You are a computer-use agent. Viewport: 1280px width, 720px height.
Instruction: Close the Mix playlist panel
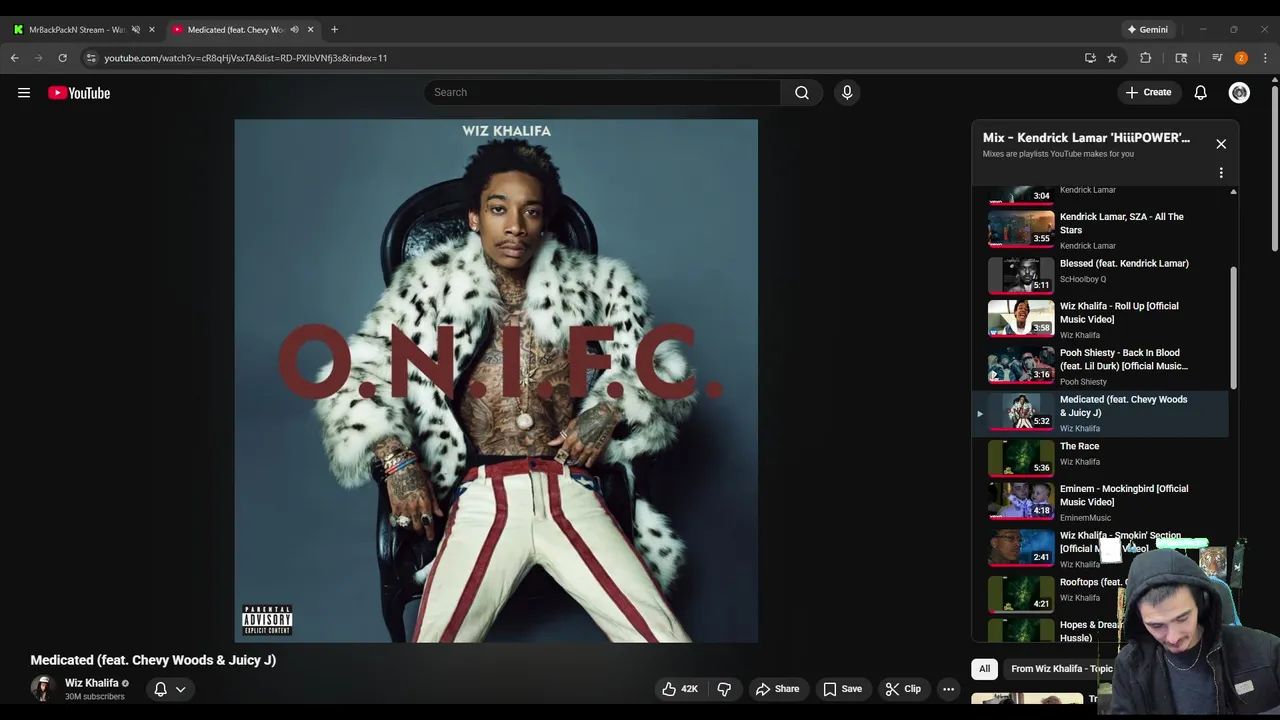click(x=1221, y=144)
